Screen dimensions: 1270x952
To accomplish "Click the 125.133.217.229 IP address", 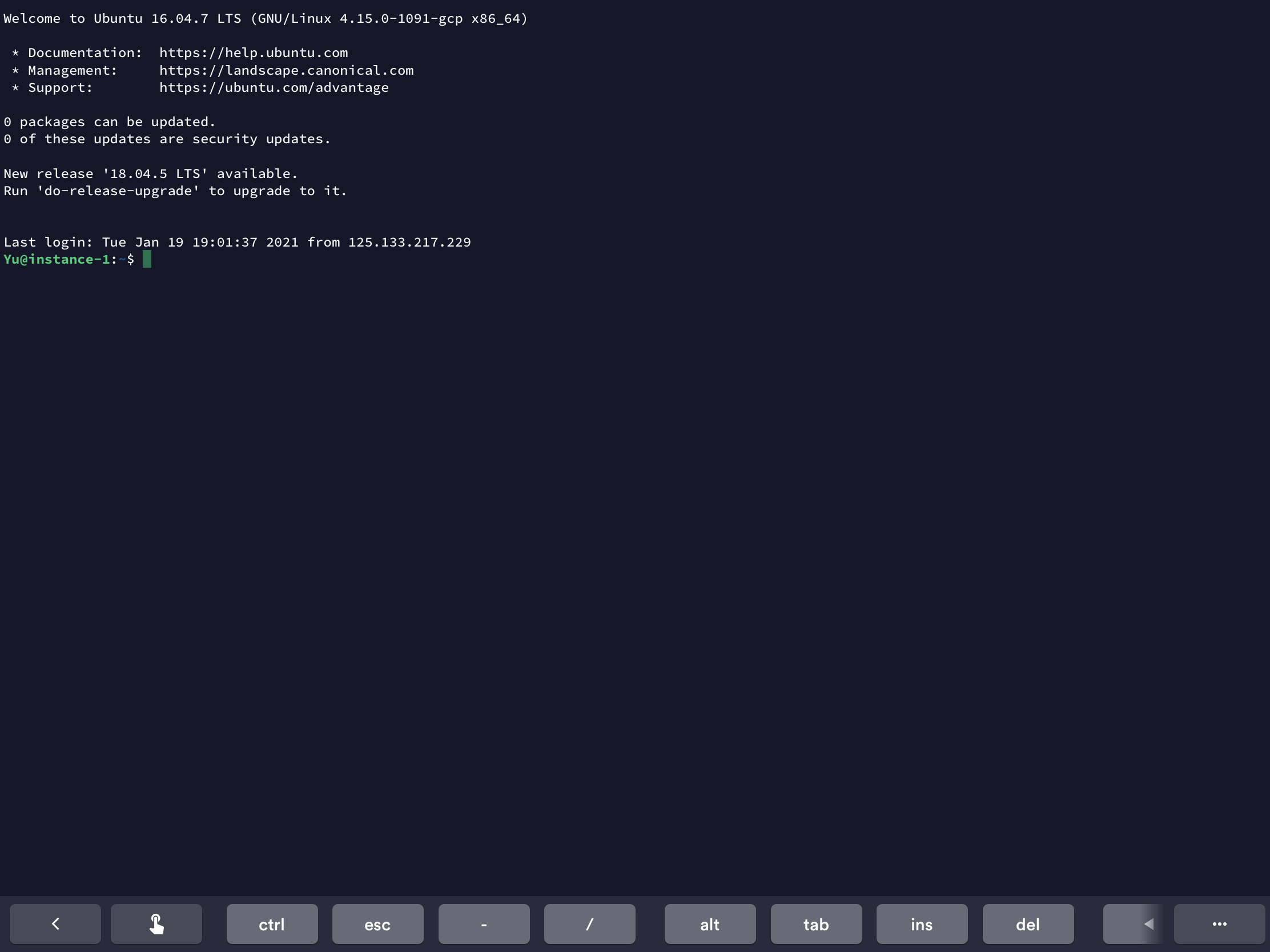I will [x=409, y=242].
